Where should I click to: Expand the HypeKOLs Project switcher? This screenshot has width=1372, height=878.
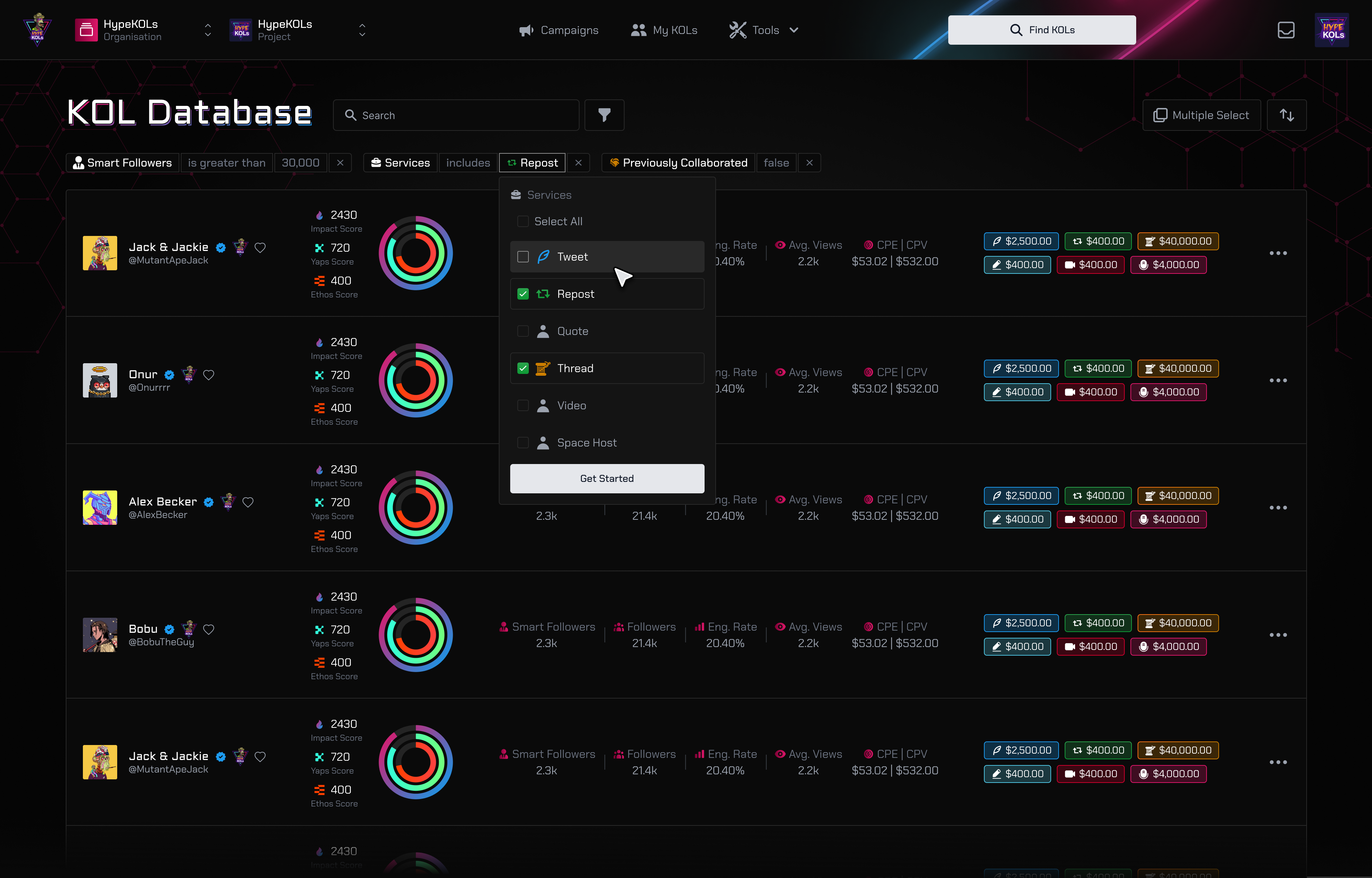[x=362, y=30]
